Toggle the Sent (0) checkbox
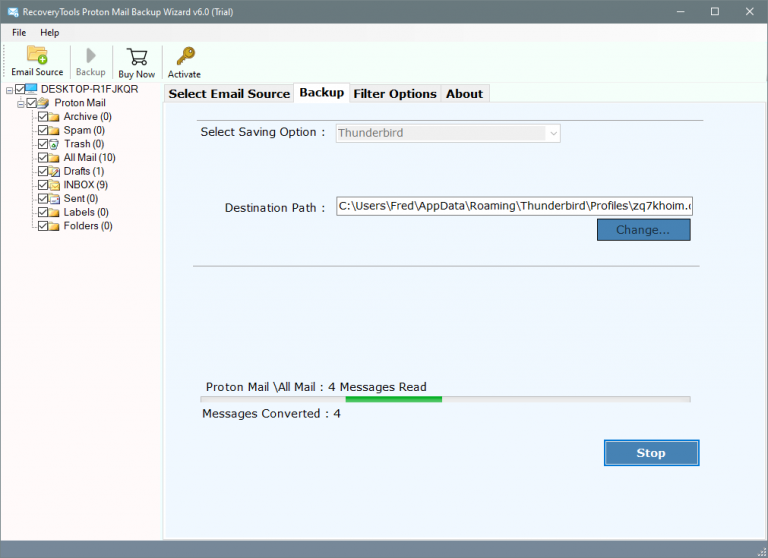Image resolution: width=768 pixels, height=558 pixels. point(43,199)
